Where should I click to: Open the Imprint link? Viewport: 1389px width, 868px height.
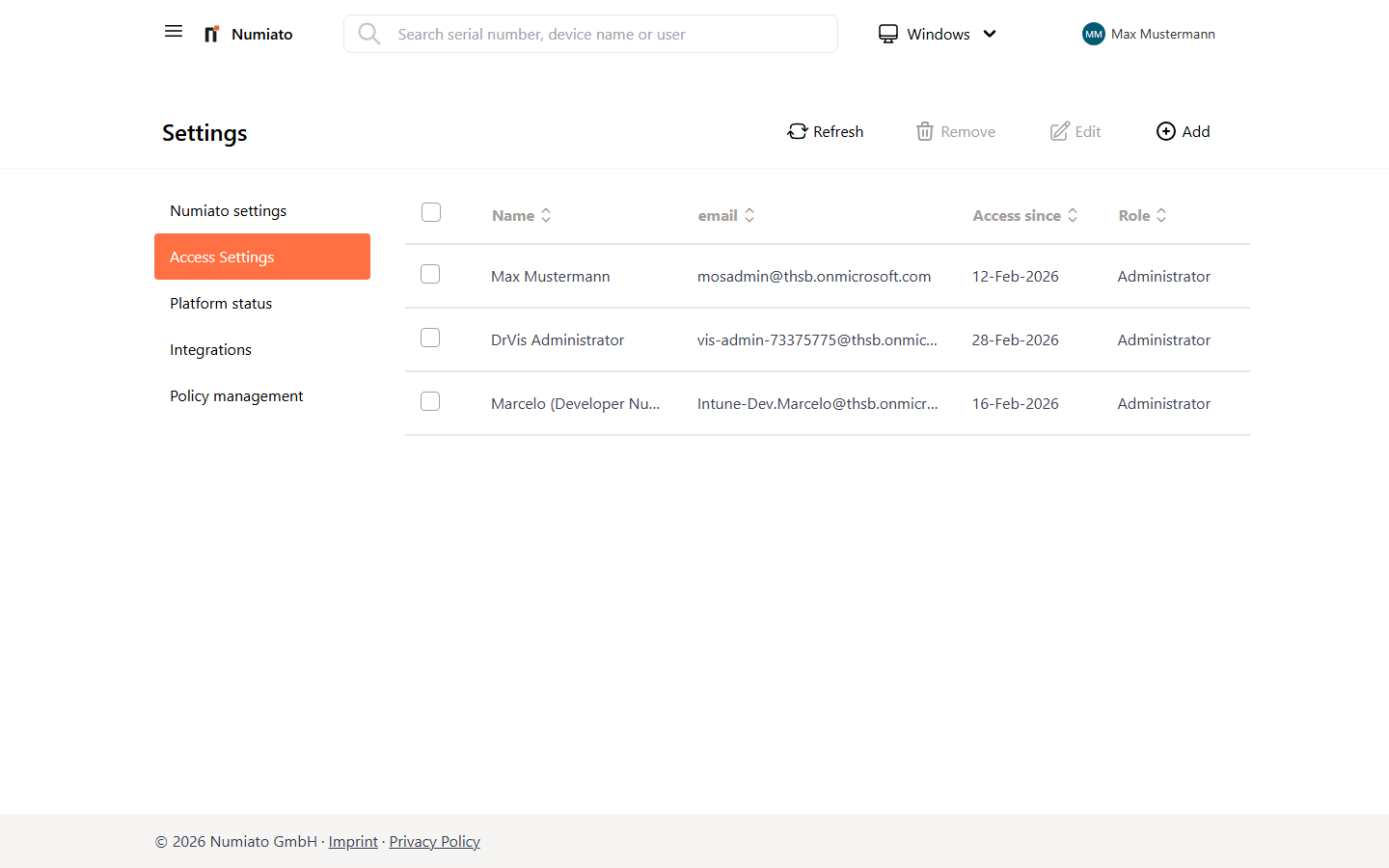[x=353, y=841]
